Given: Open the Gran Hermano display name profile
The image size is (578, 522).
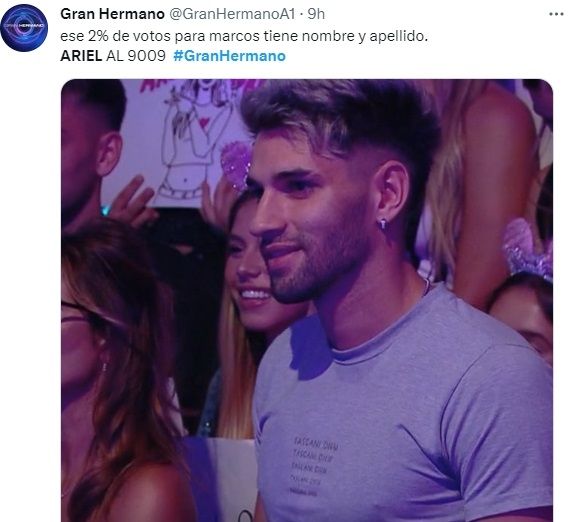Looking at the screenshot, I should pos(112,14).
